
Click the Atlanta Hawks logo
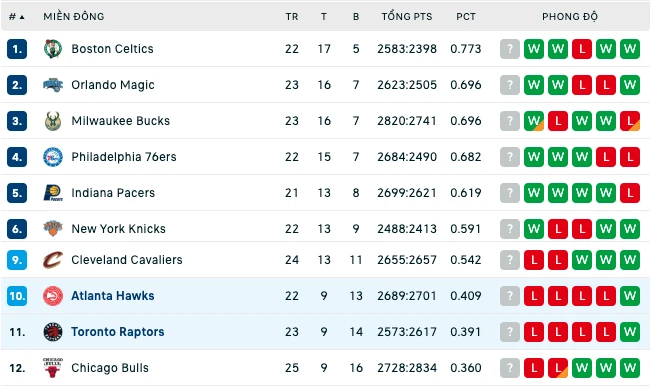53,296
